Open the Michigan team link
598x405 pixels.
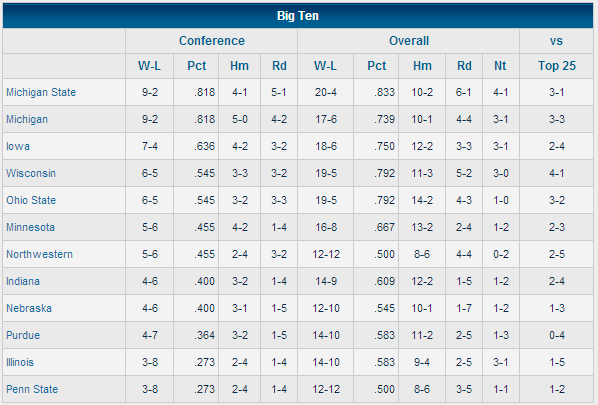point(27,119)
